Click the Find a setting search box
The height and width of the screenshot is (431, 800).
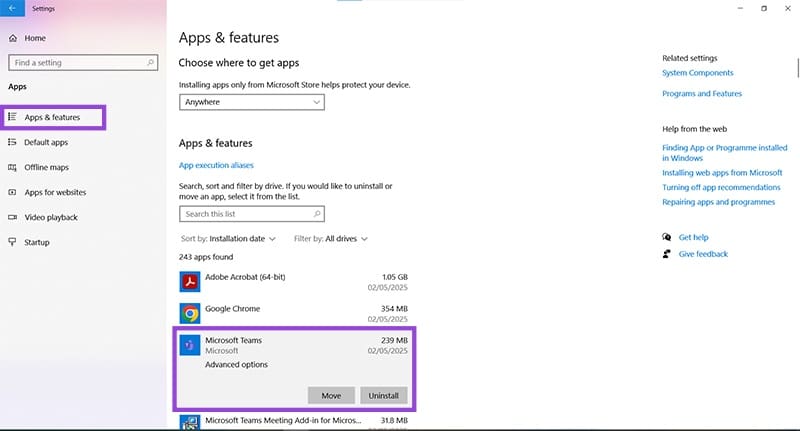tap(83, 63)
